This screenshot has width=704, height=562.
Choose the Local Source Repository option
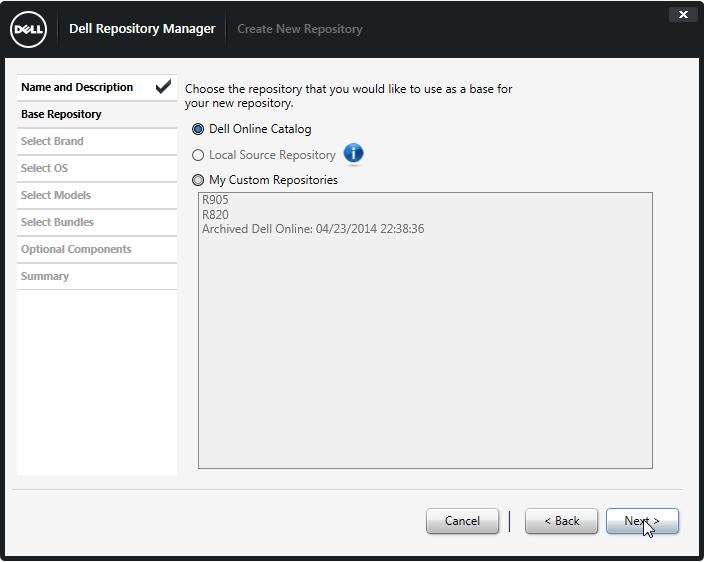click(x=198, y=155)
